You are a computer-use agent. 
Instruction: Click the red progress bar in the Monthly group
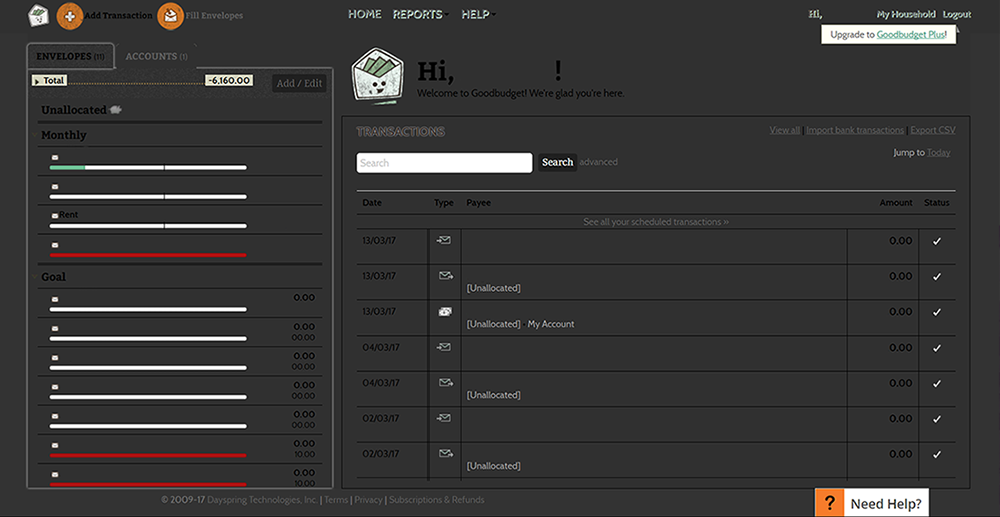click(148, 255)
